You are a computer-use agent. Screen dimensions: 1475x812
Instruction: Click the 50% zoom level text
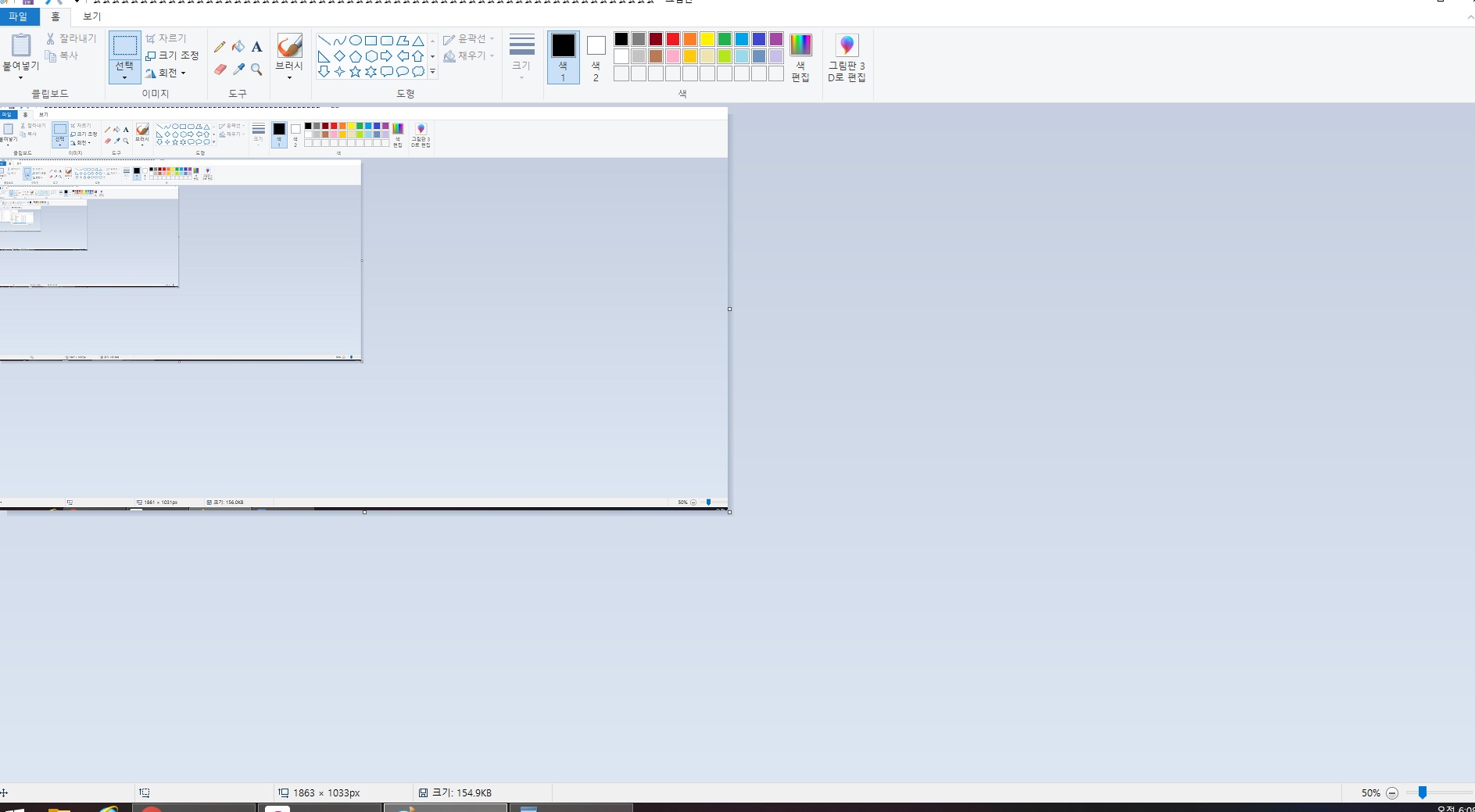click(1370, 792)
